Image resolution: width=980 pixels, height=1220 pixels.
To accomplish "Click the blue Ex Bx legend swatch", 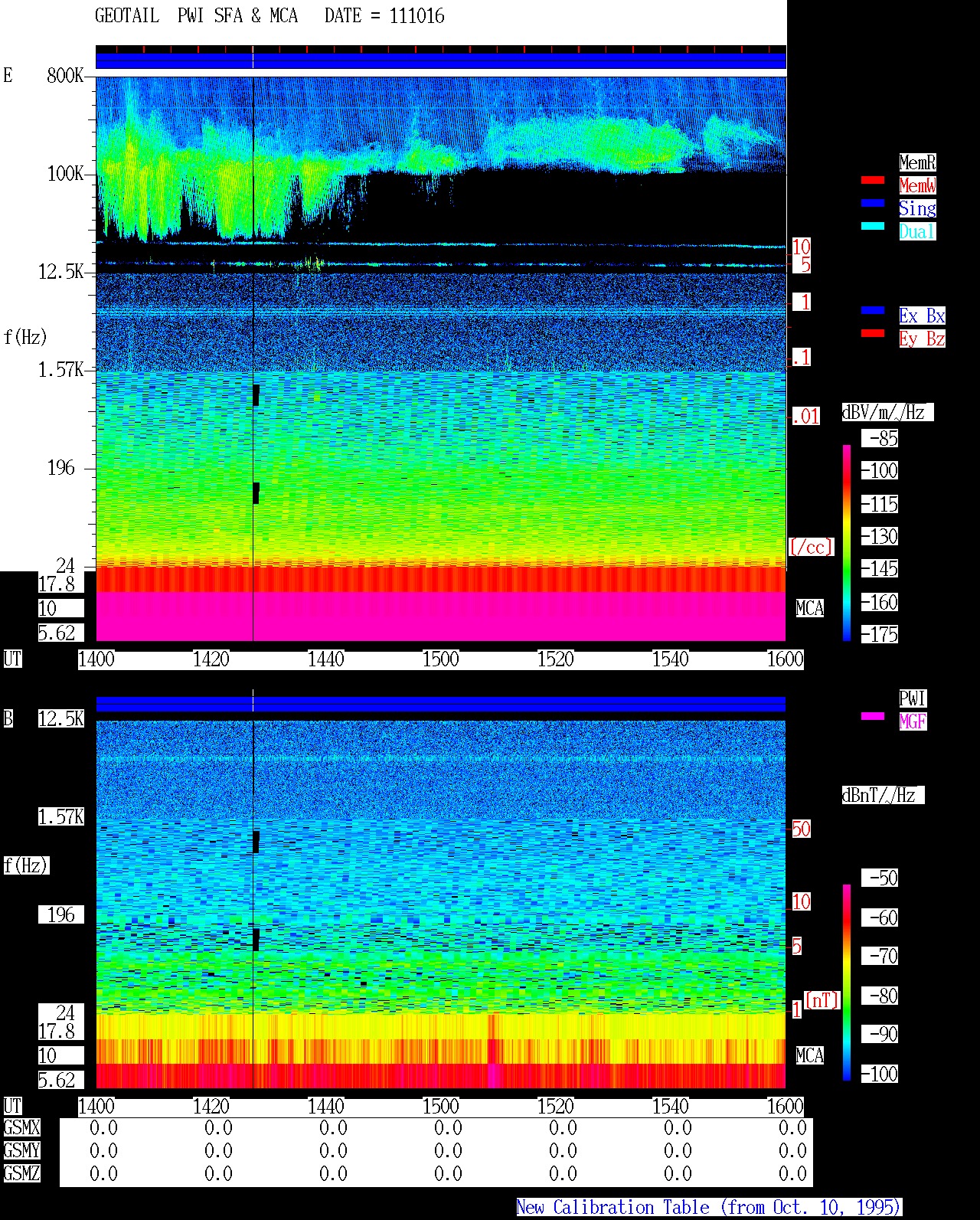I will point(873,311).
